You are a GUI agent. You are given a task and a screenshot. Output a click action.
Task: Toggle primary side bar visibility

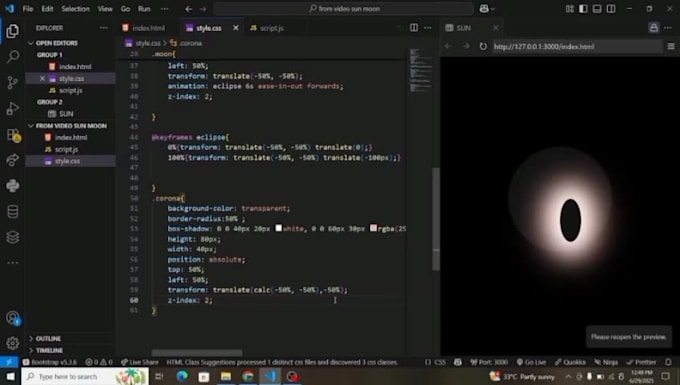tap(583, 9)
